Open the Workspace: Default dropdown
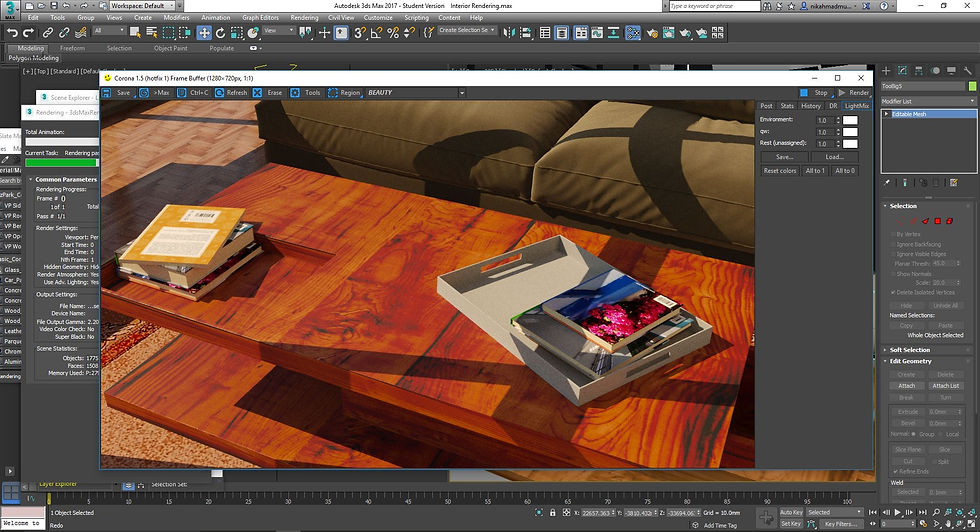The image size is (980, 532). [142, 6]
